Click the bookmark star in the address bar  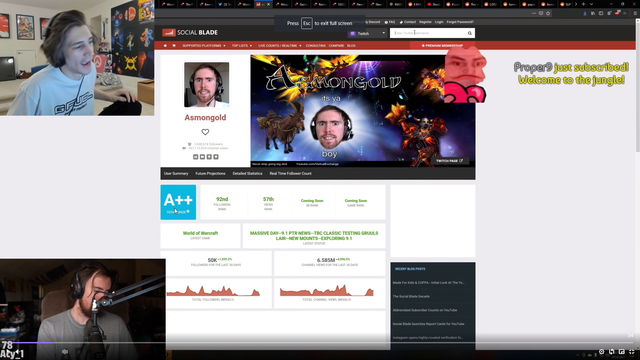(548, 13)
